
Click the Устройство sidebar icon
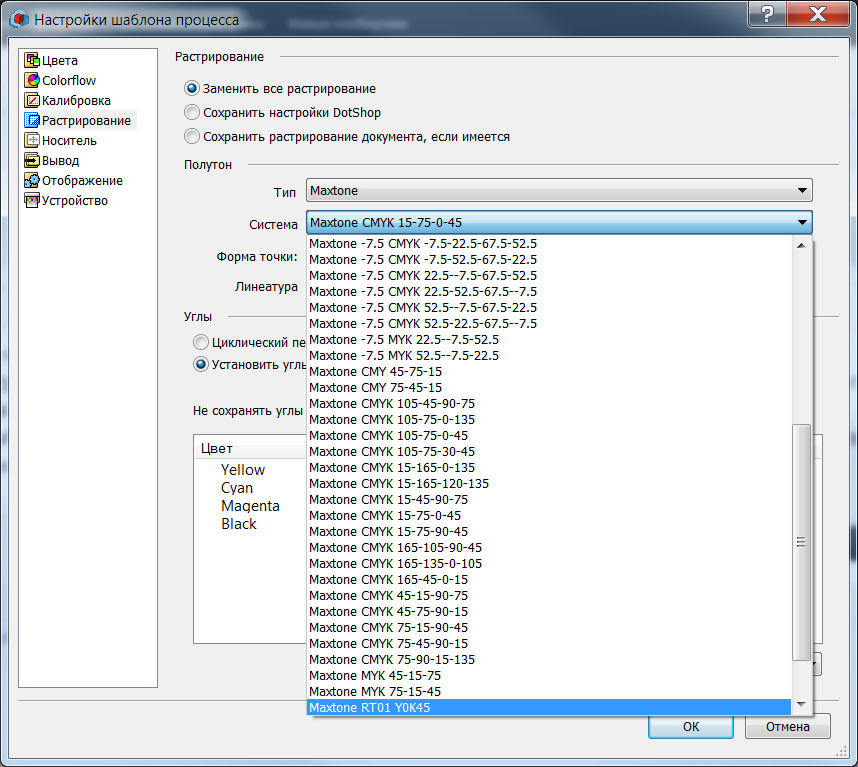pyautogui.click(x=32, y=200)
